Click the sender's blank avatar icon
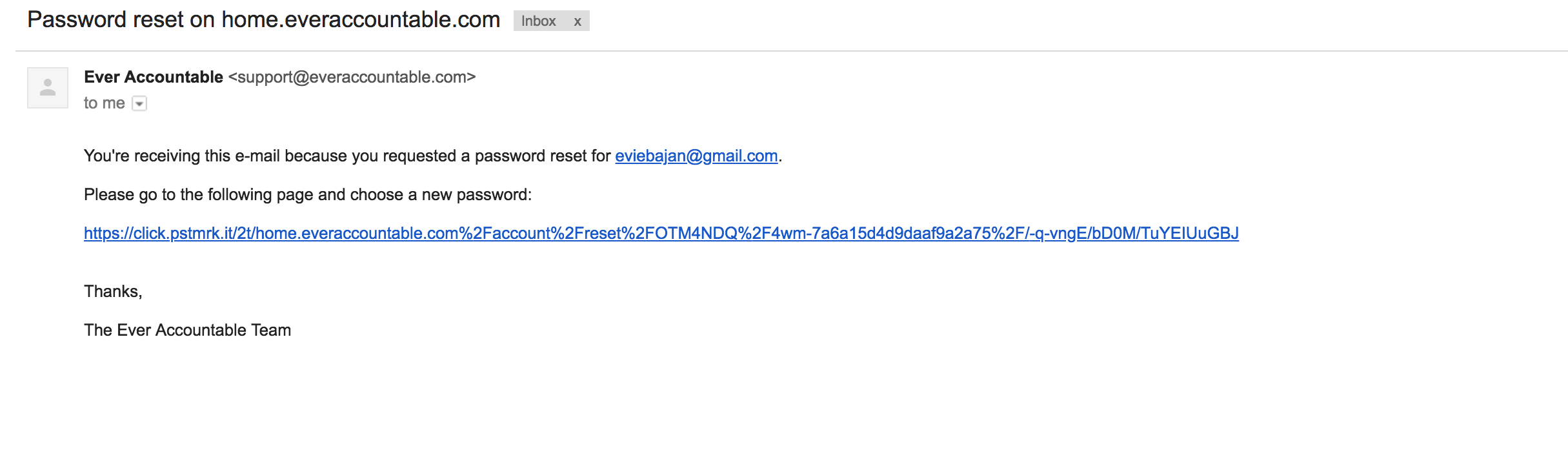 point(48,88)
